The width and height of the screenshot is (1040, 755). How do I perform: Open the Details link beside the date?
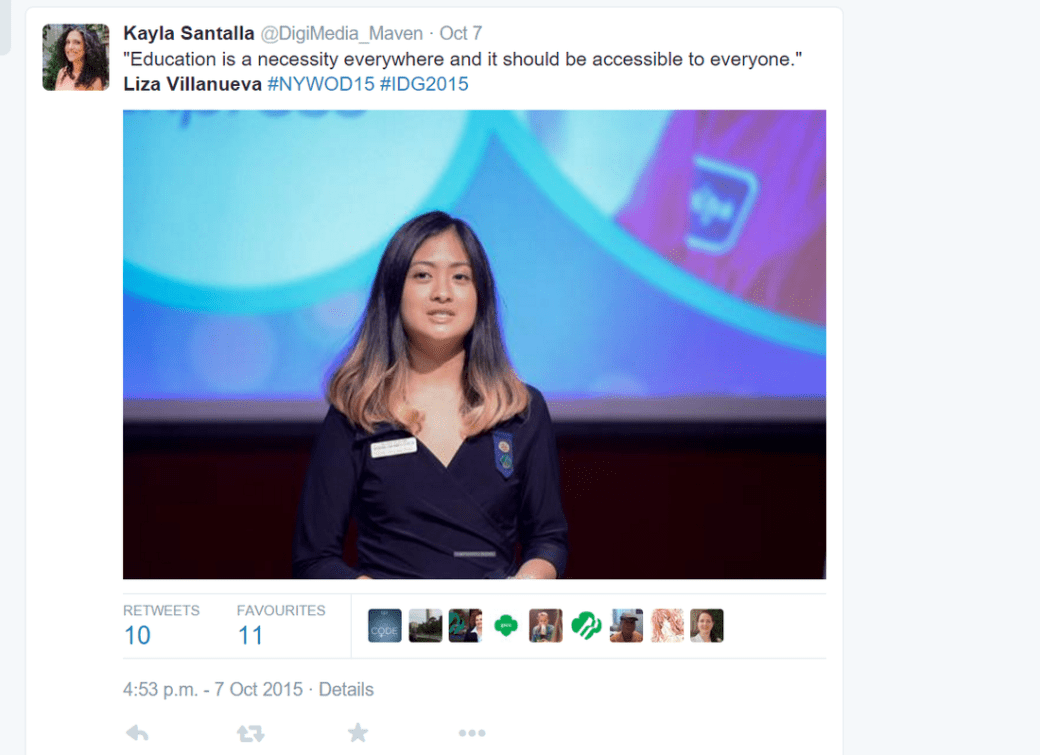(346, 689)
